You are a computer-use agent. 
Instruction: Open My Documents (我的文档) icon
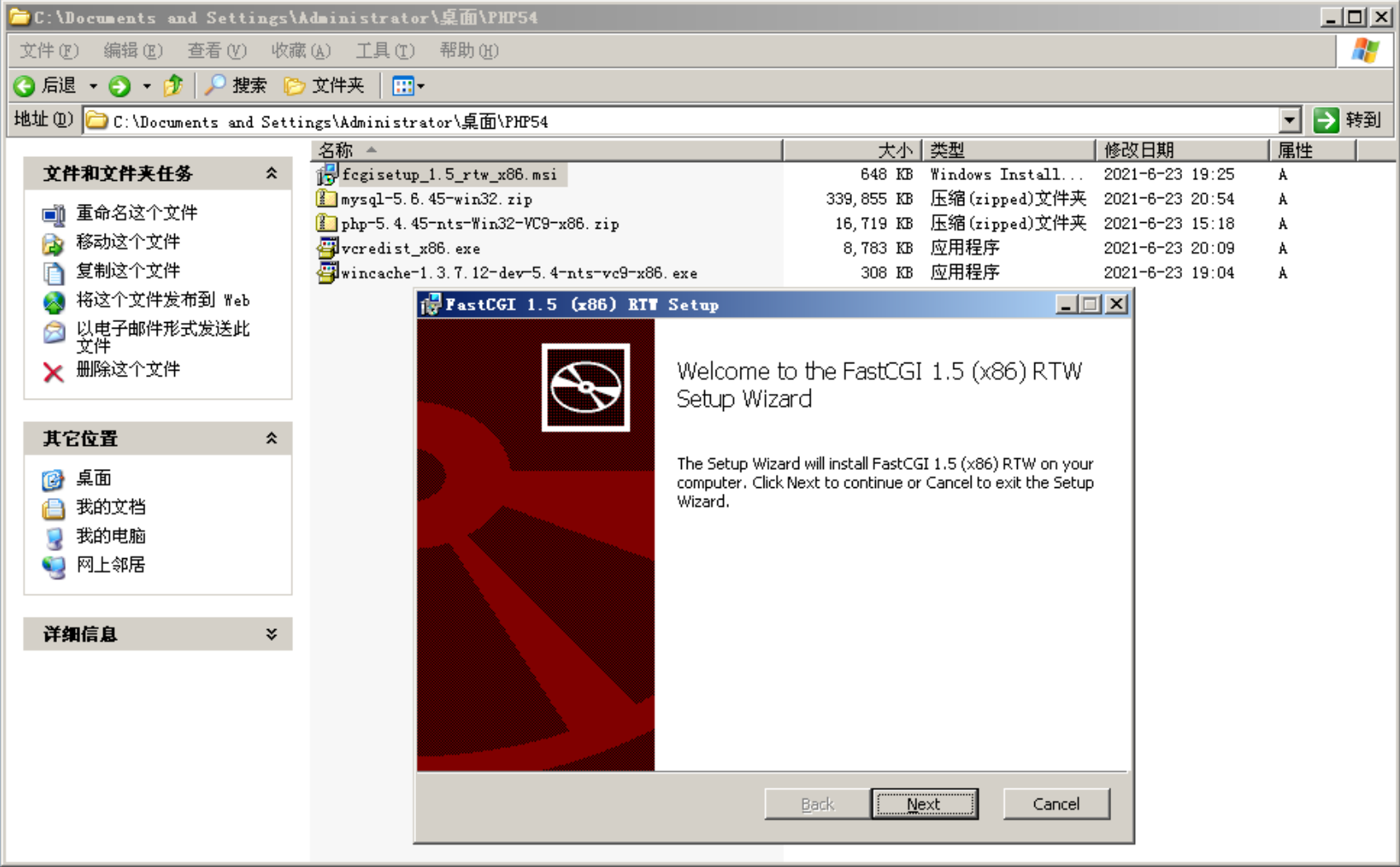(x=54, y=508)
